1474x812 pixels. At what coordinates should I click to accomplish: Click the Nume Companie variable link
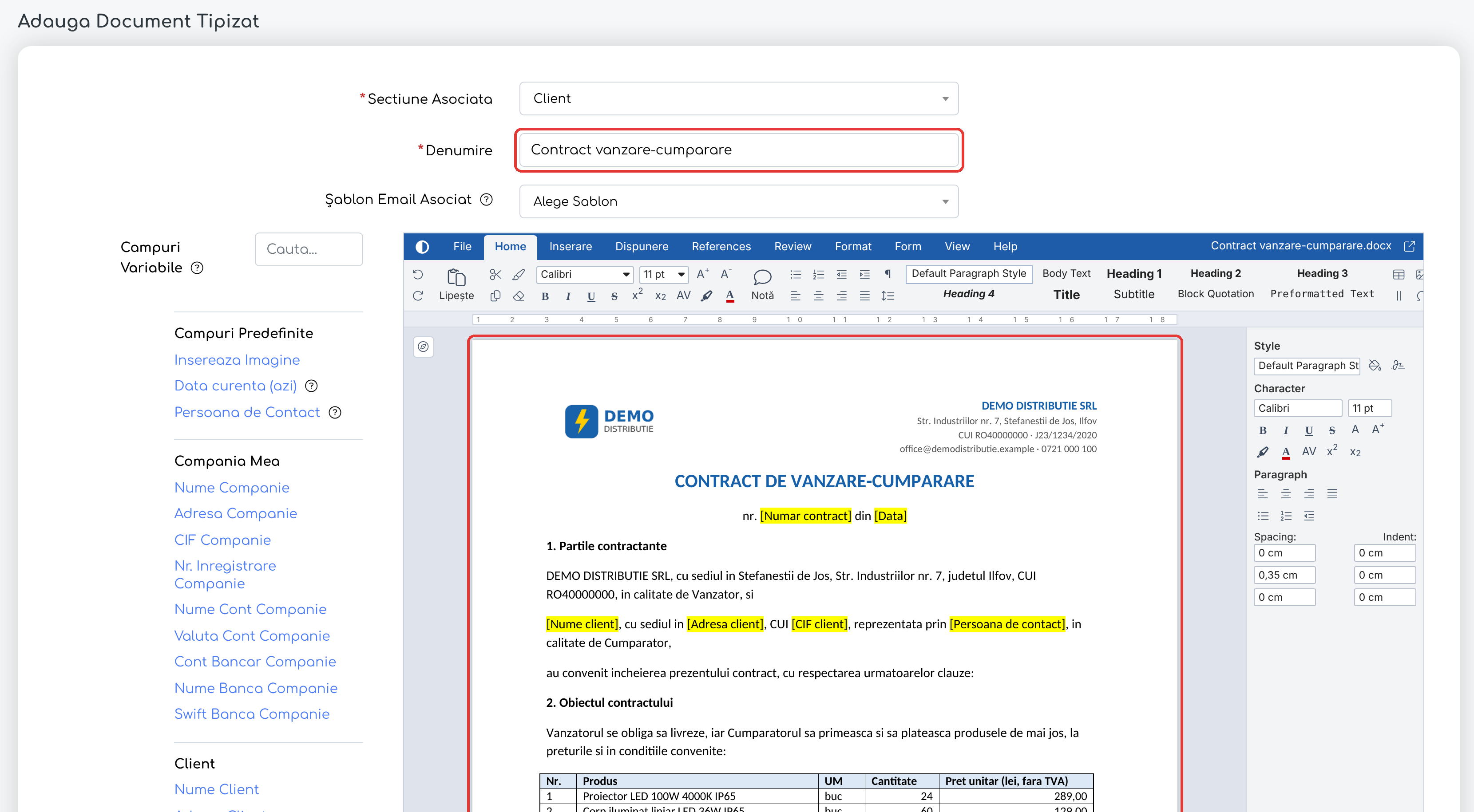232,488
